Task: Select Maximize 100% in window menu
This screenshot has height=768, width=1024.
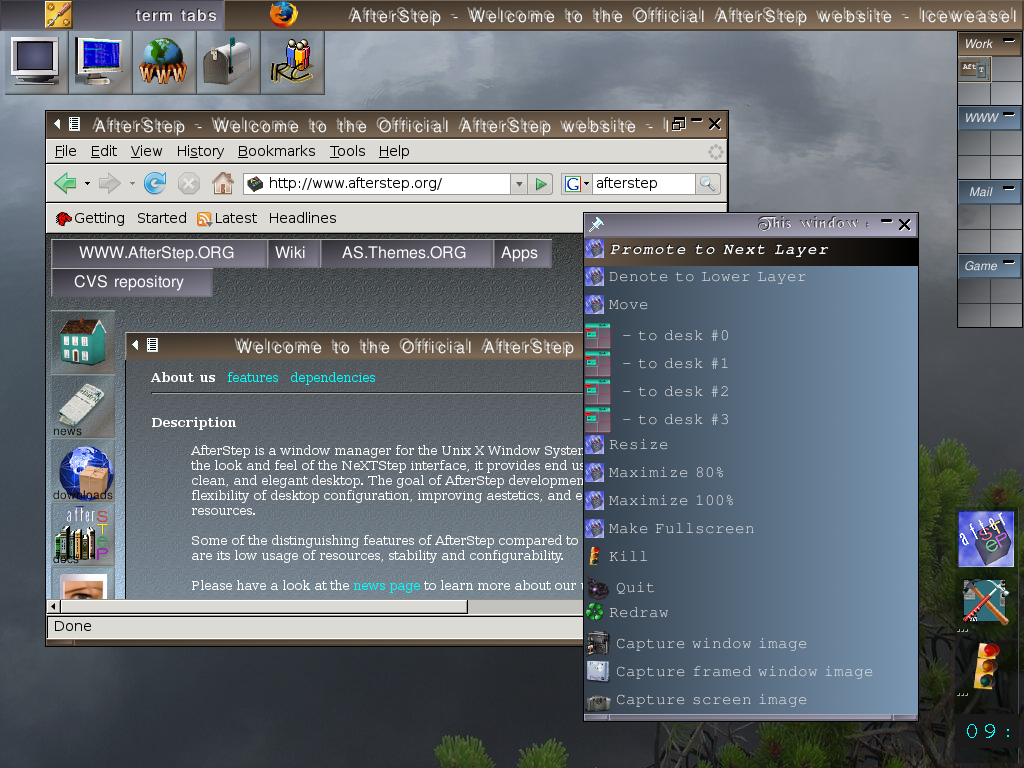Action: tap(751, 501)
